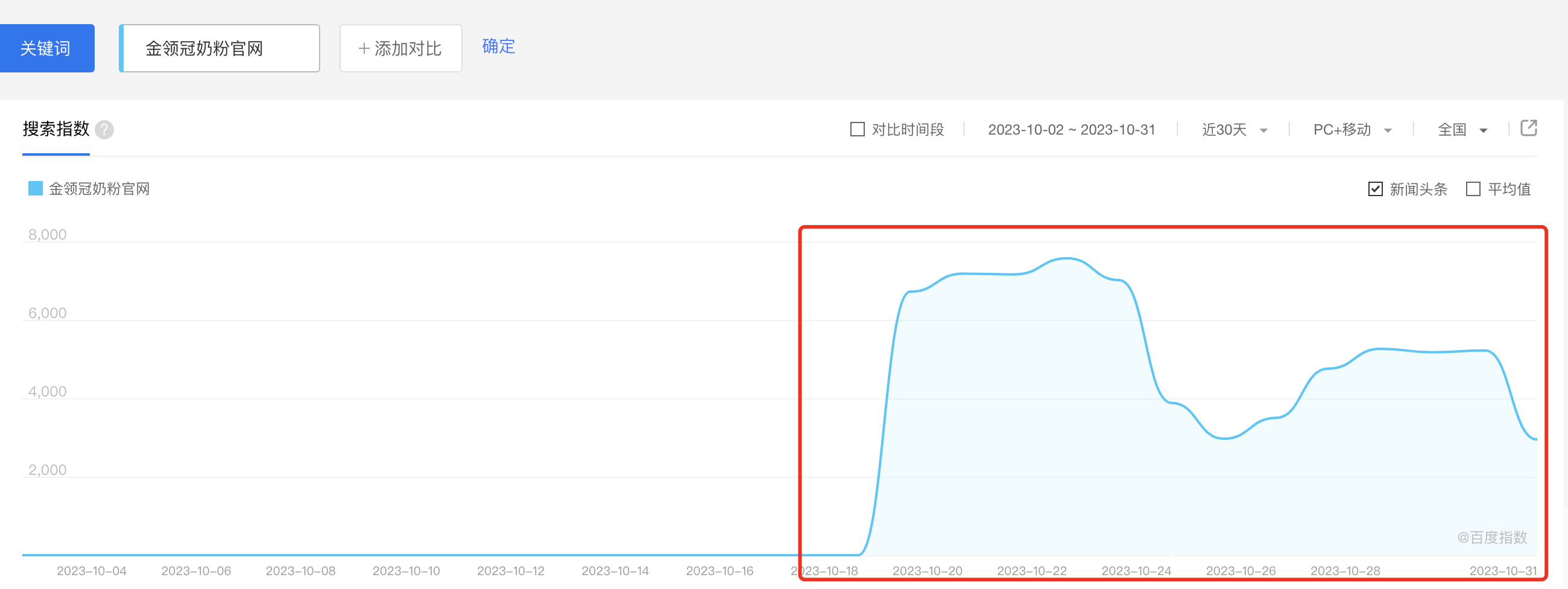This screenshot has height=589, width=1568.
Task: Expand the 近30天 period dropdown
Action: point(1234,130)
